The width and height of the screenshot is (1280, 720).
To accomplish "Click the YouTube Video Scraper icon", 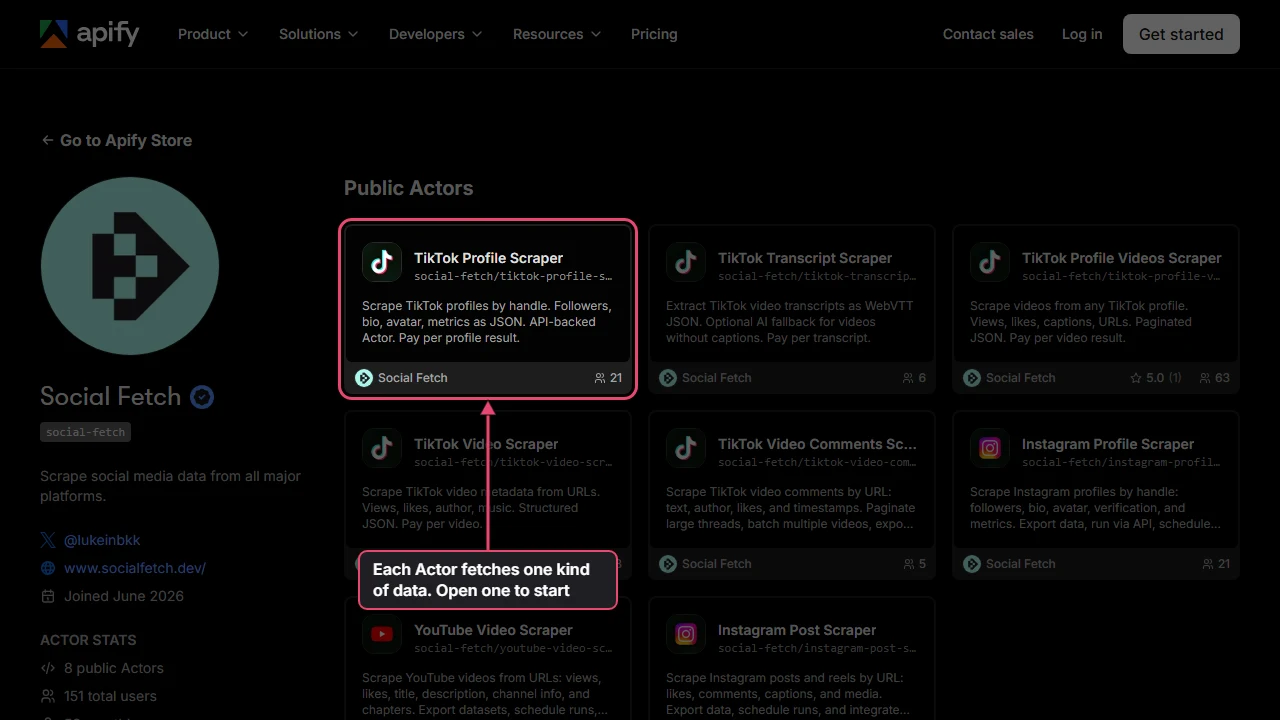I will [x=382, y=634].
